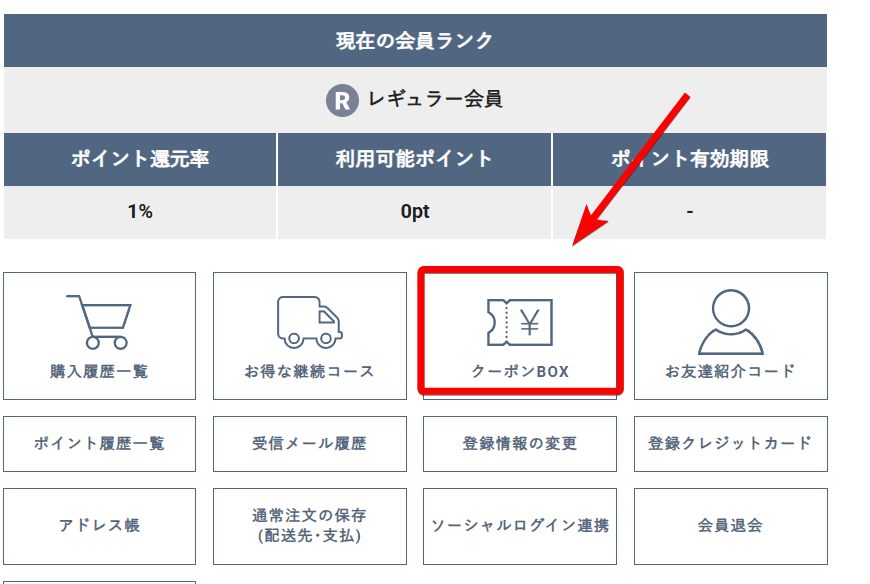Screen dimensions: 870x584
Task: Click the person silhouette icon for friend referral
Action: (x=730, y=320)
